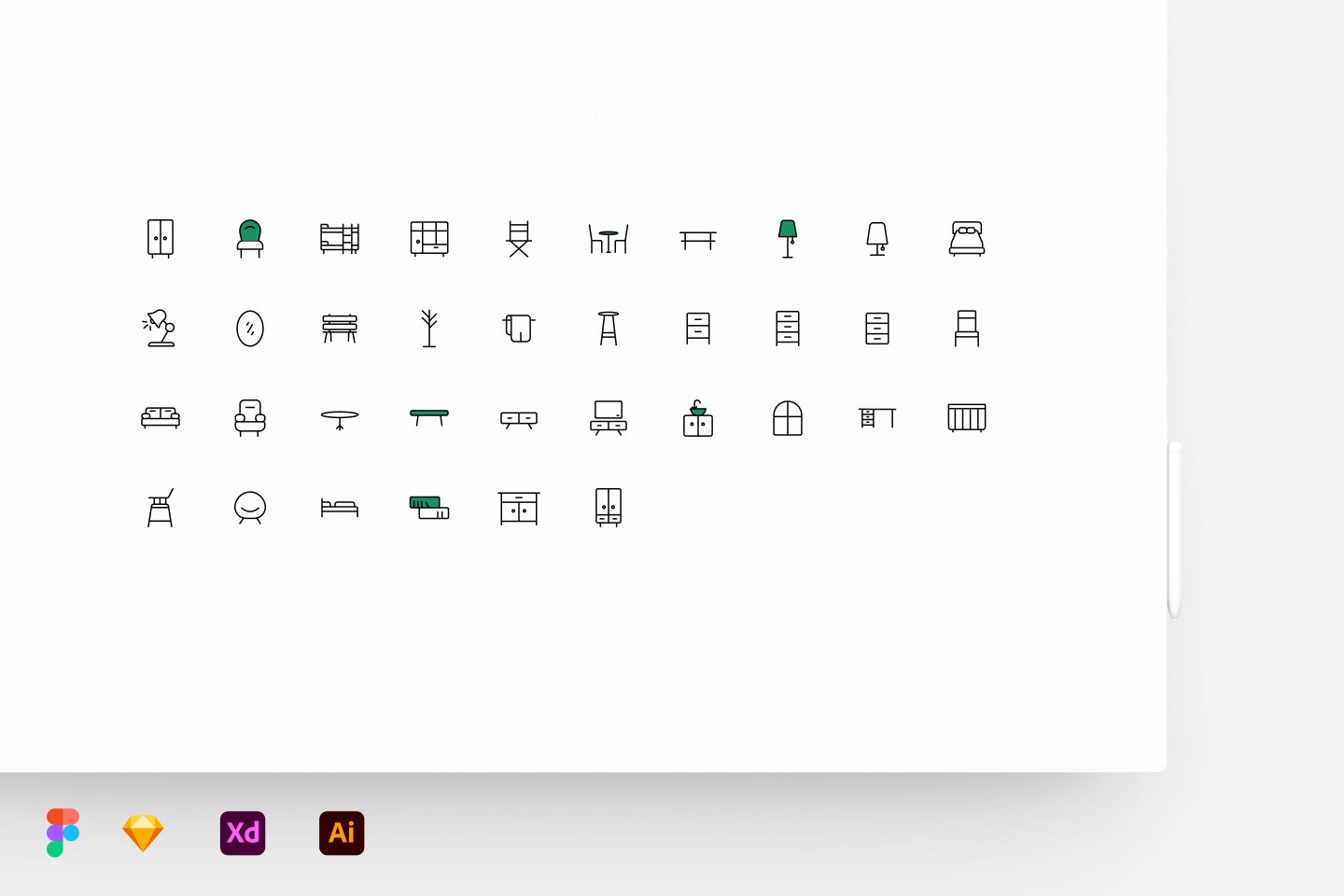Pick the bunk bed with ladder icon

[340, 238]
